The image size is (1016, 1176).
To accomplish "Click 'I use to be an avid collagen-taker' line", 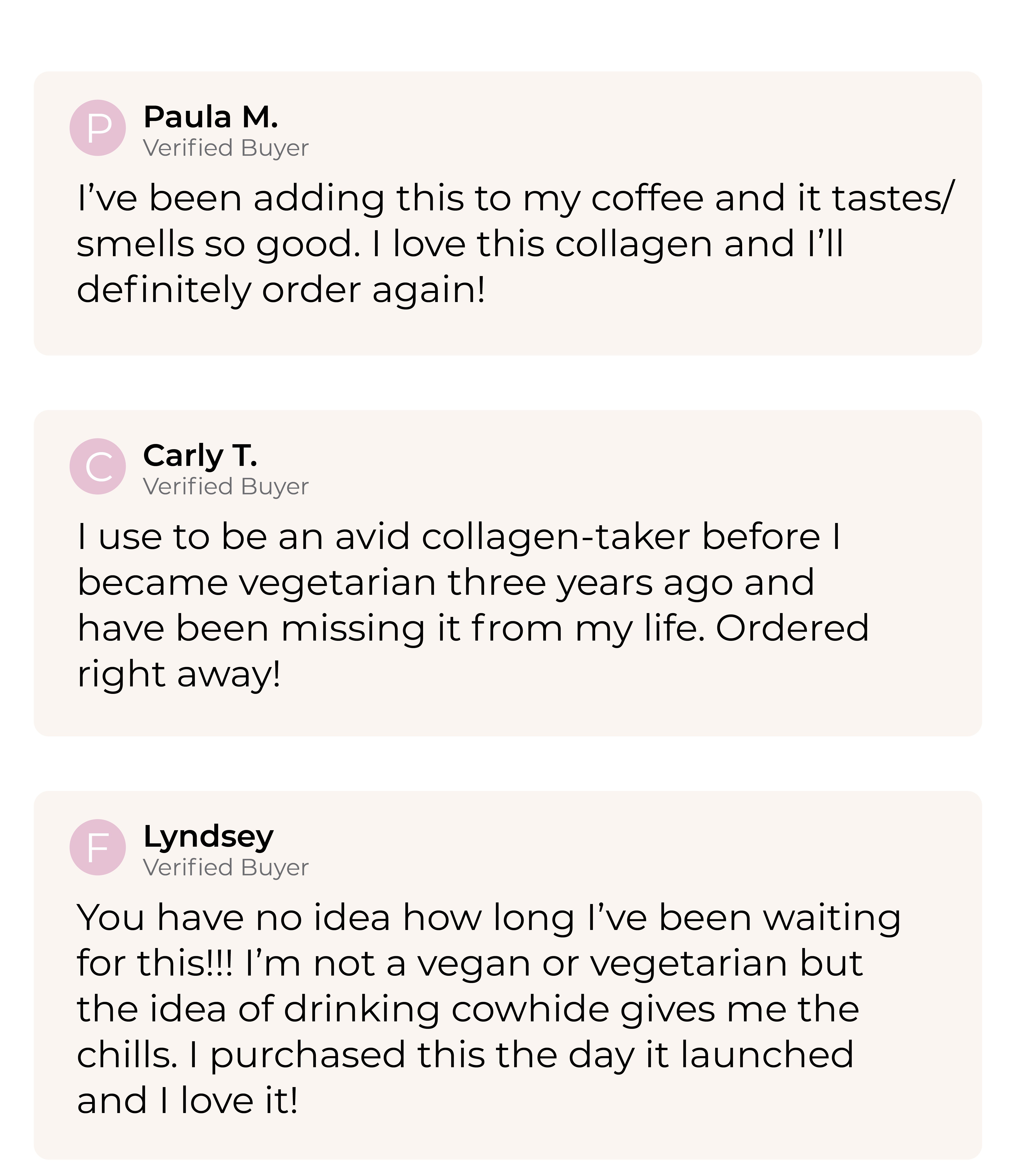I will click(x=459, y=537).
